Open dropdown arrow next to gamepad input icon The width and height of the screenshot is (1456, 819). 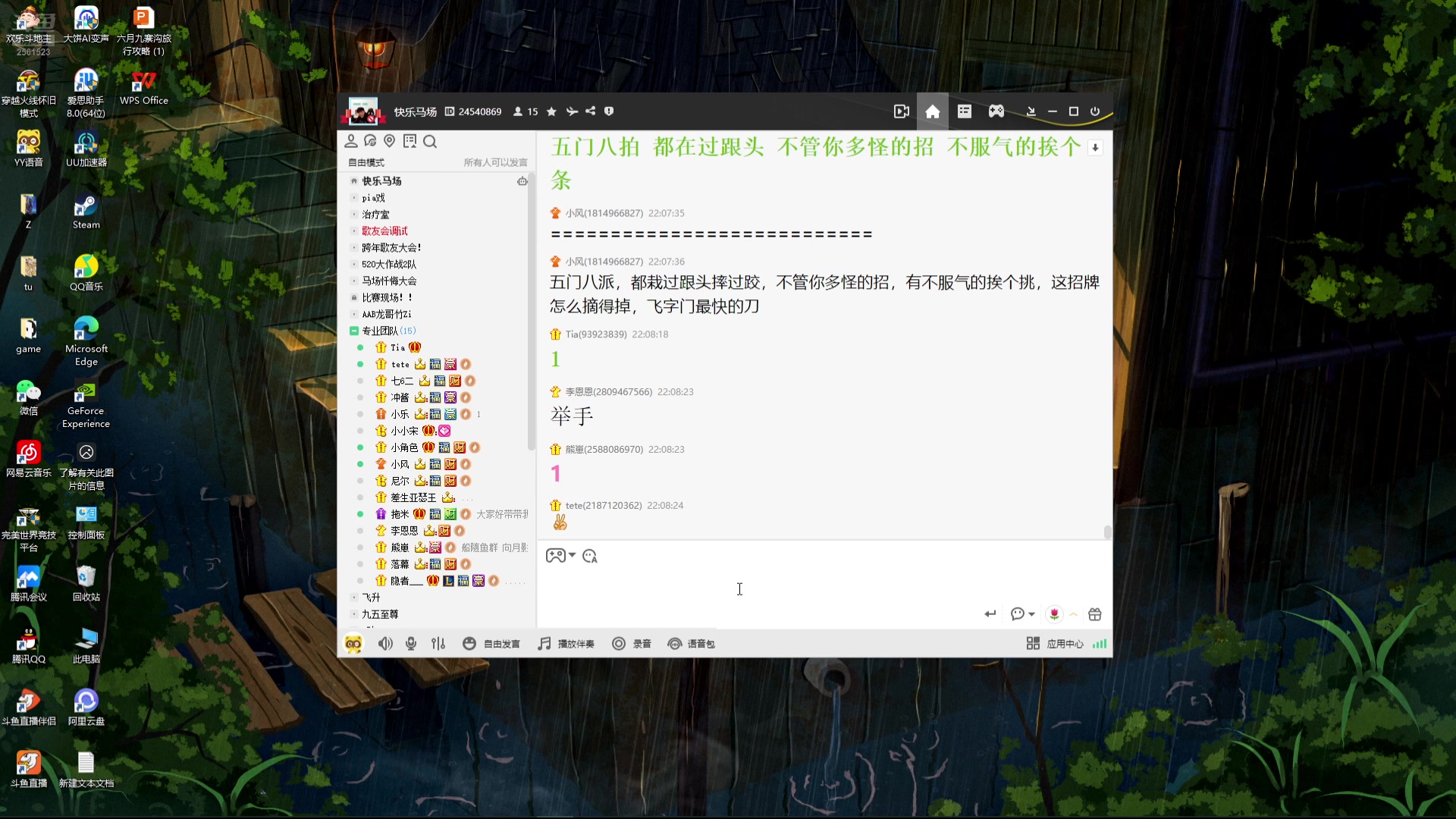pos(573,555)
